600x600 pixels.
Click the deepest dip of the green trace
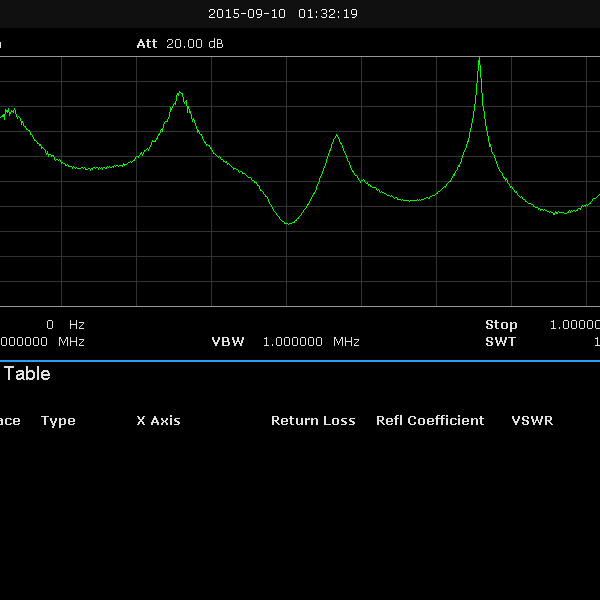click(288, 223)
